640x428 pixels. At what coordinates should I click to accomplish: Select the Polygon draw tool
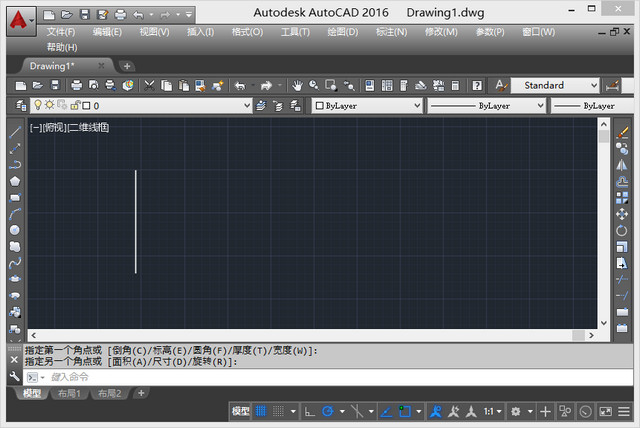[15, 181]
